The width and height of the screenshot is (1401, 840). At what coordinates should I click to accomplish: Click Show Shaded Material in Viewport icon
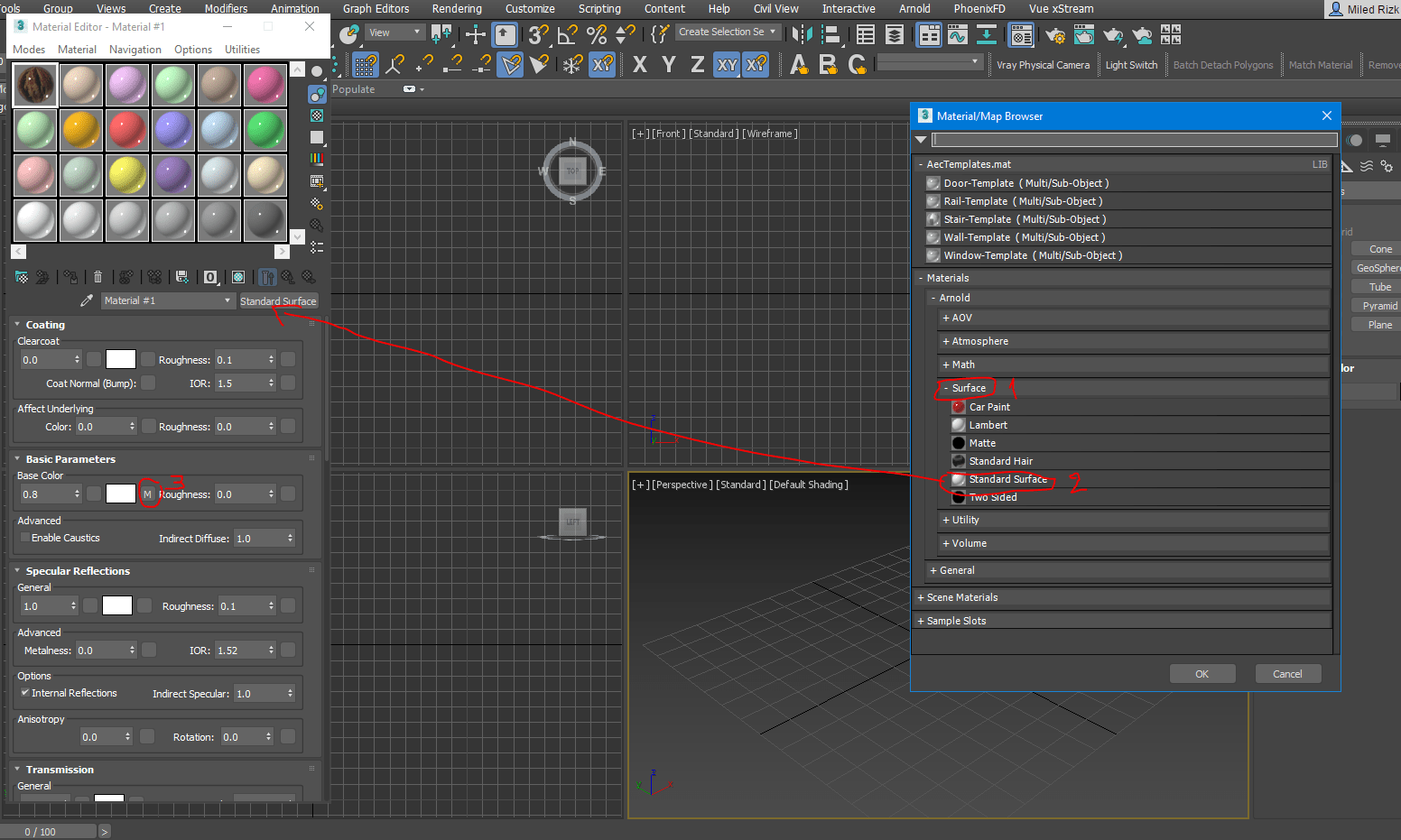[x=238, y=277]
